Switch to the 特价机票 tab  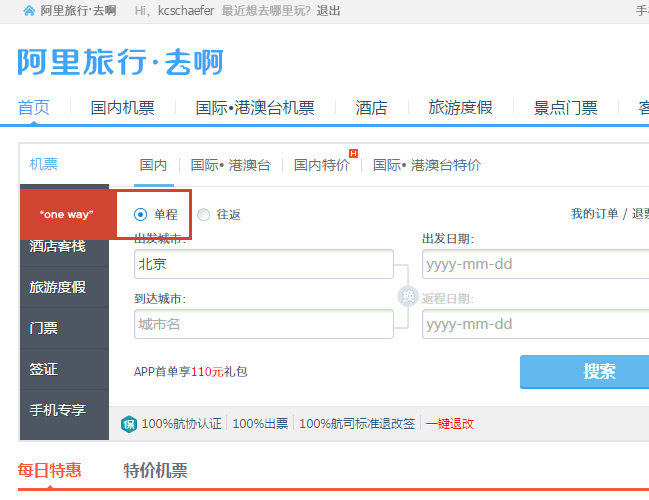(156, 471)
